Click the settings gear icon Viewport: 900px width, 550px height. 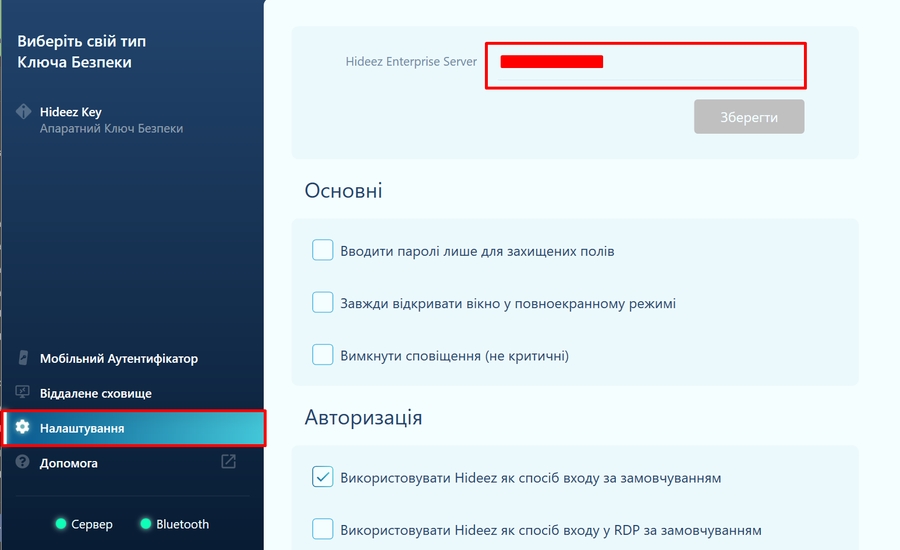pyautogui.click(x=23, y=428)
